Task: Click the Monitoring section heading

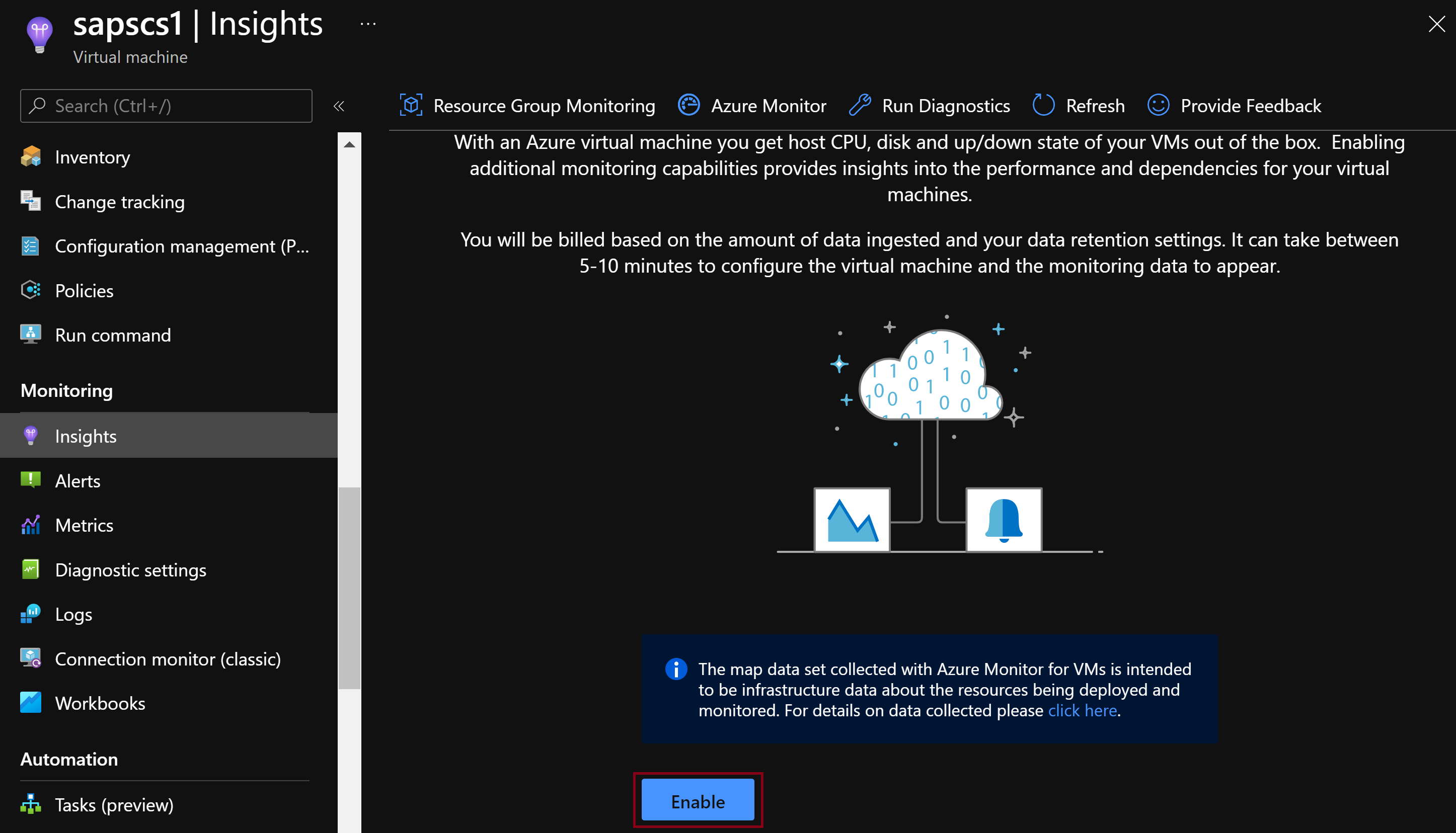Action: coord(66,390)
